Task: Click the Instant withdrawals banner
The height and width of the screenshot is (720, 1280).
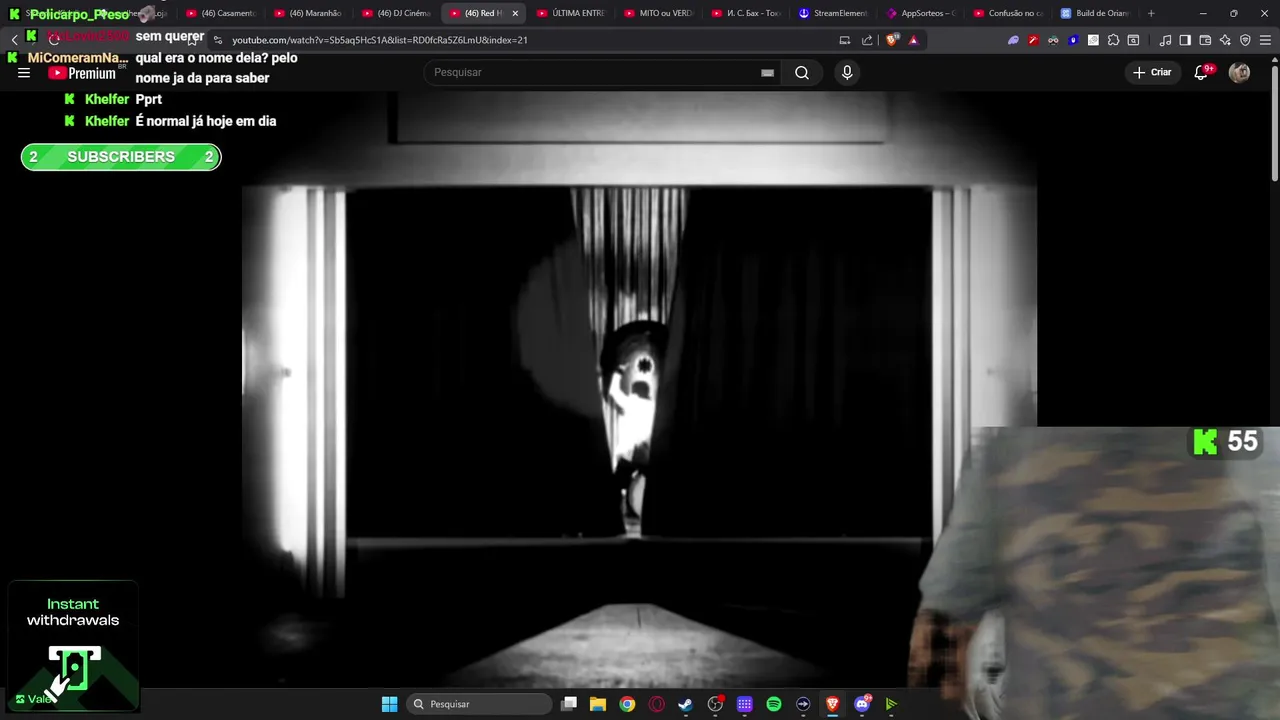Action: 73,646
